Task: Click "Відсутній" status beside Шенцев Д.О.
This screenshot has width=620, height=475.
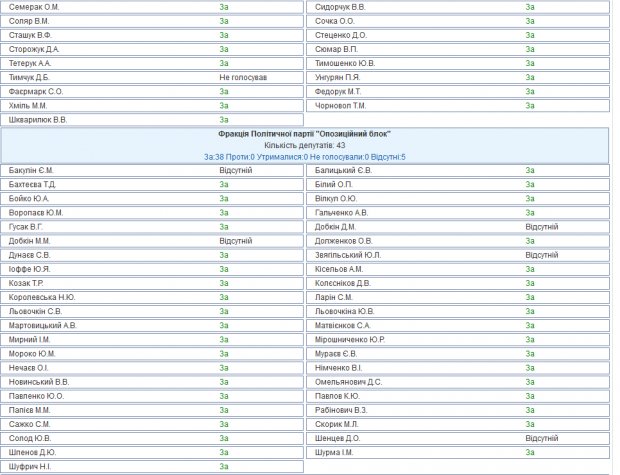Action: pyautogui.click(x=542, y=437)
